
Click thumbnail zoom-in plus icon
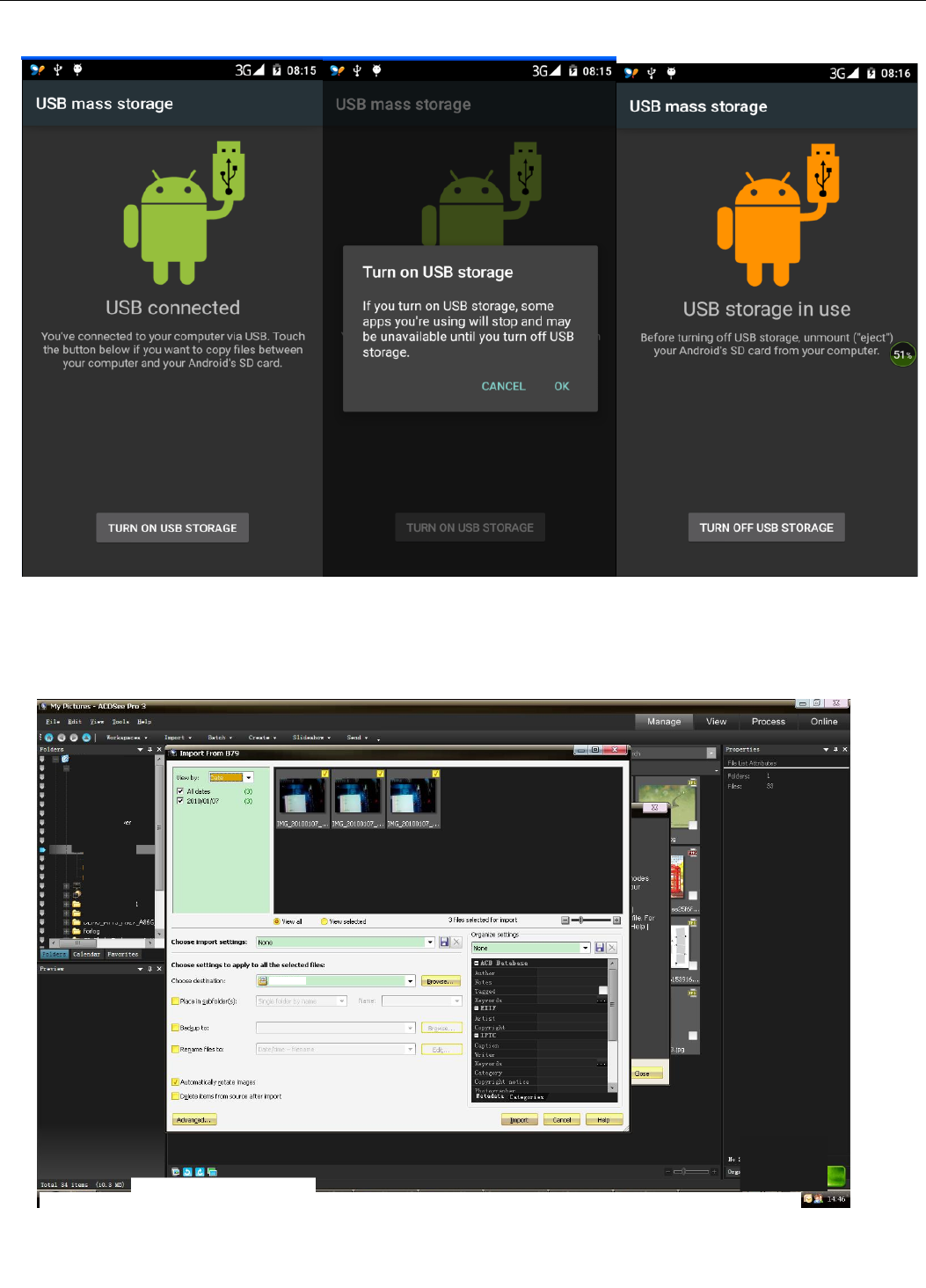(x=616, y=921)
